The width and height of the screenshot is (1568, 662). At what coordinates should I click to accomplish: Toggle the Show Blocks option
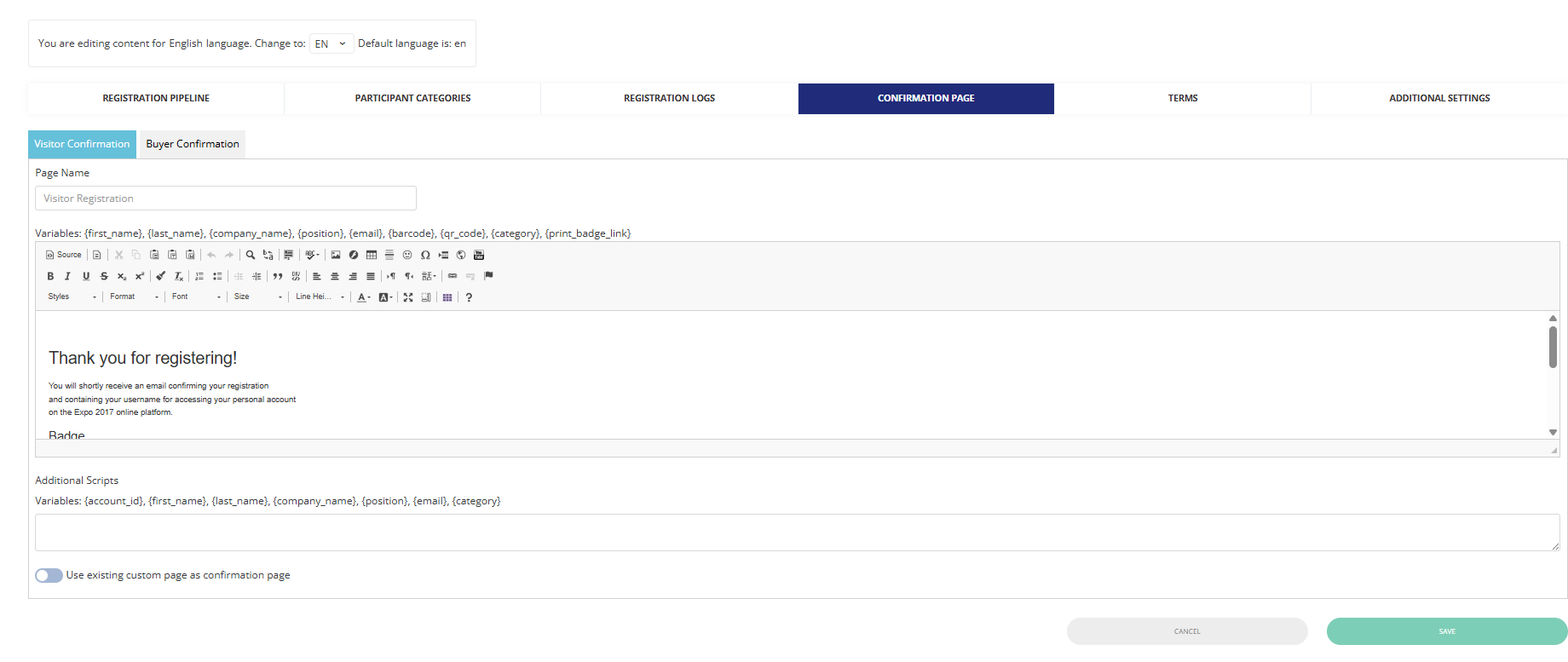click(426, 297)
